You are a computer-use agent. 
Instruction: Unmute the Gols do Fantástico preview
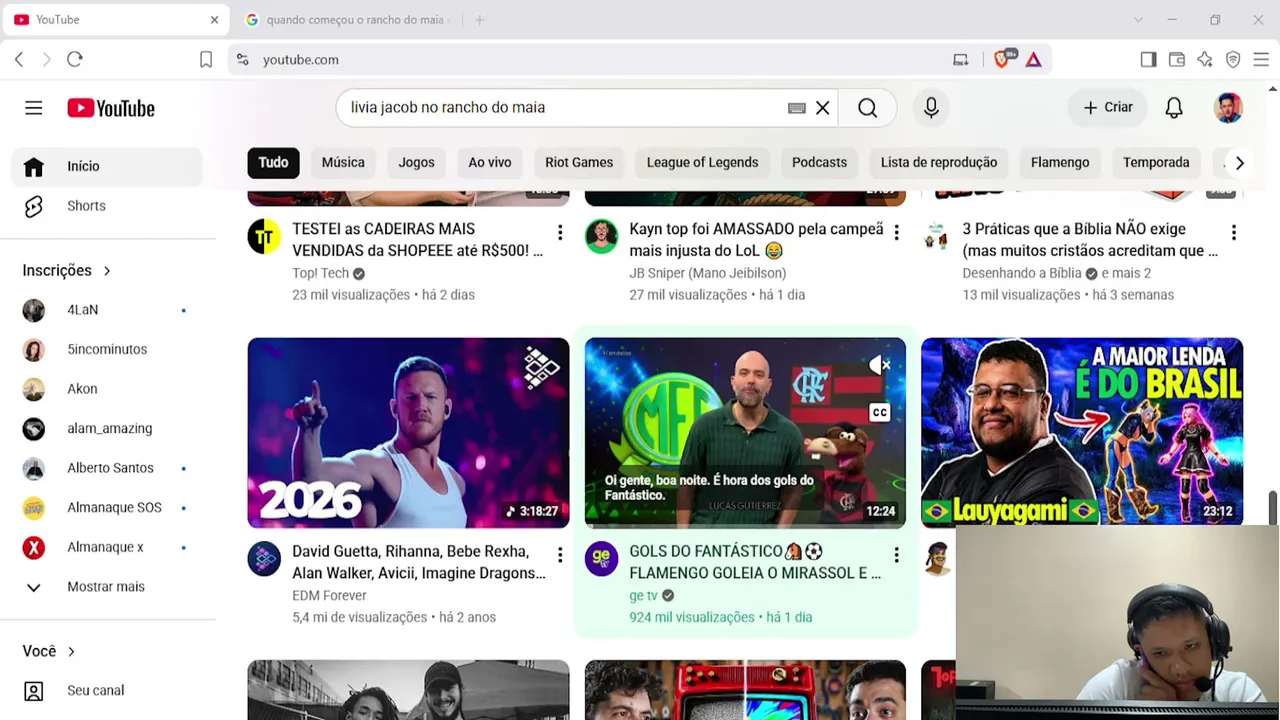(879, 366)
